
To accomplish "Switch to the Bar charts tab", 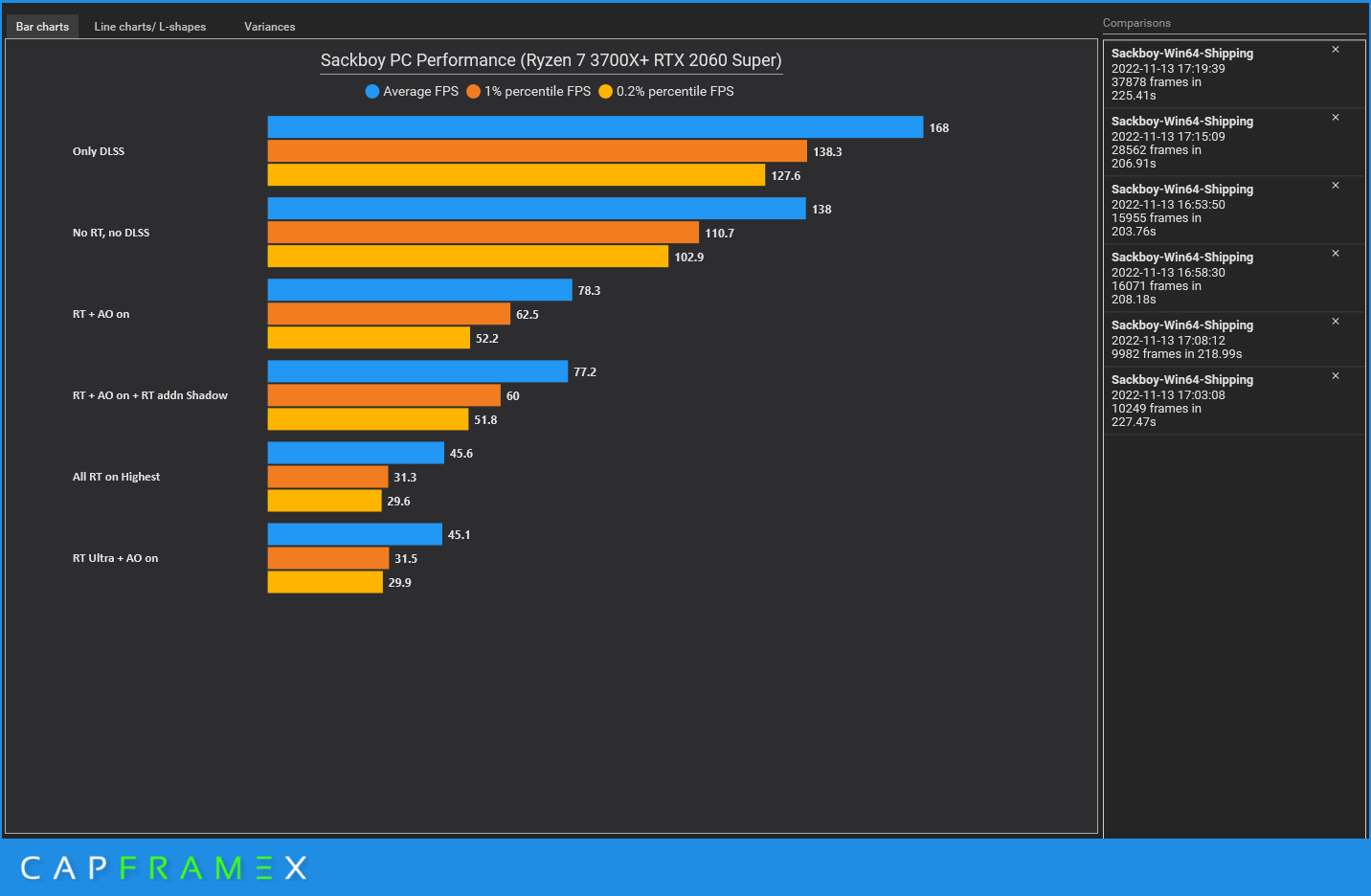I will coord(42,27).
